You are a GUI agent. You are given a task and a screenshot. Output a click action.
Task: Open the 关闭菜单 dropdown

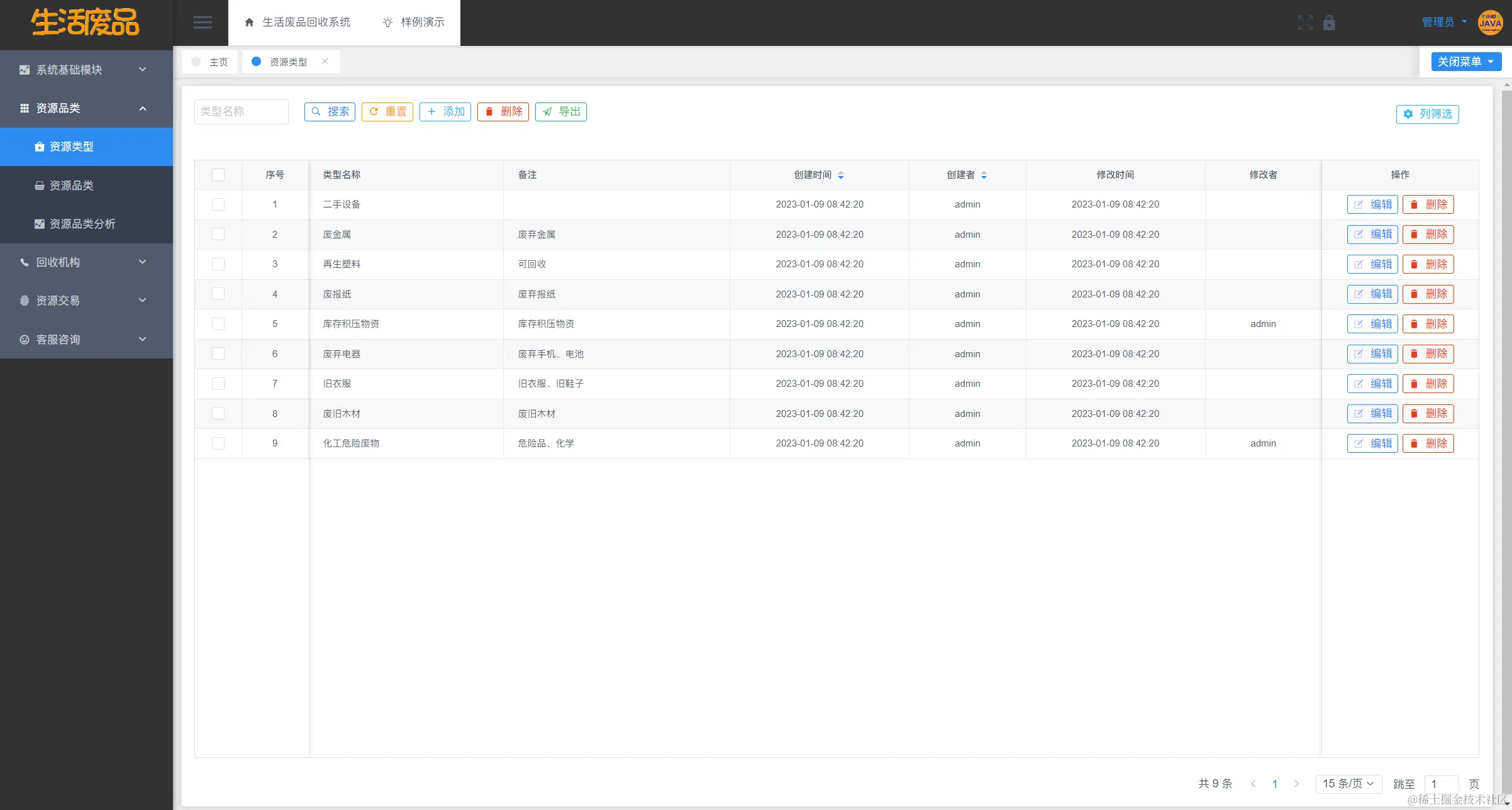1465,62
